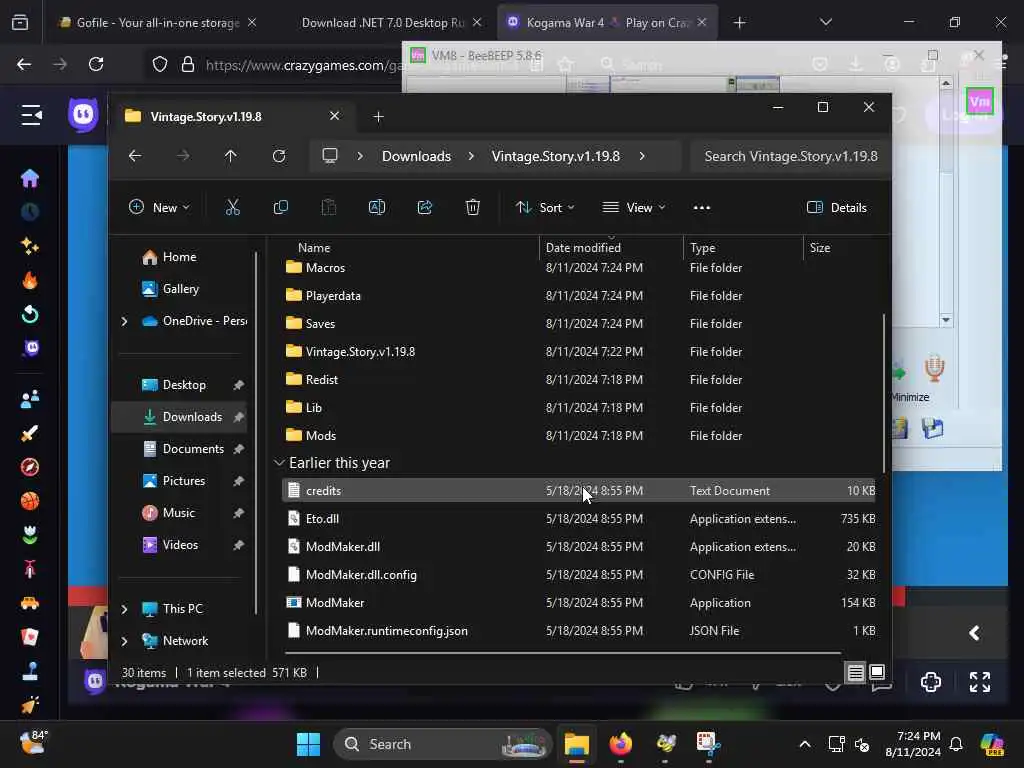Open Firefox list all tabs dropdown
Screen dimensions: 1024x768
point(825,23)
